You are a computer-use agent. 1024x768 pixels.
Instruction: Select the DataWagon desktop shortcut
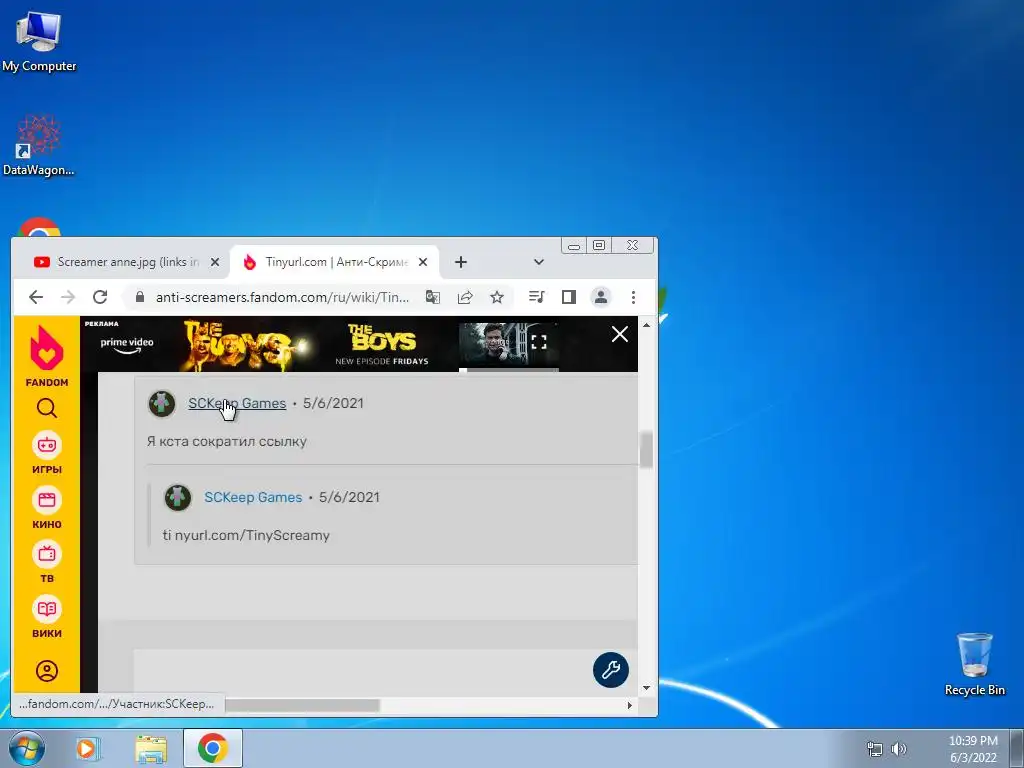[39, 145]
